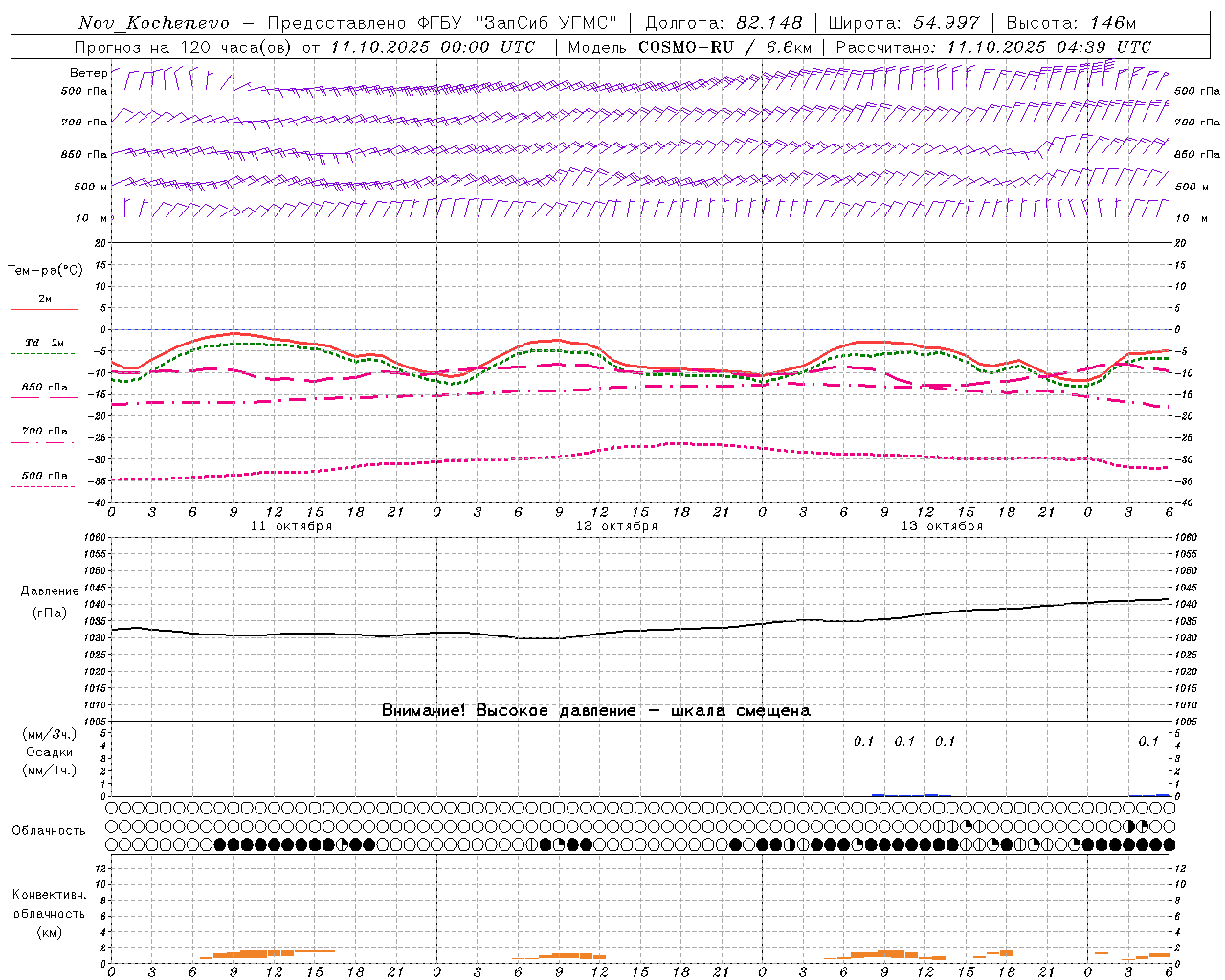
Task: Click the '13 октября' date label
Action: coord(942,526)
